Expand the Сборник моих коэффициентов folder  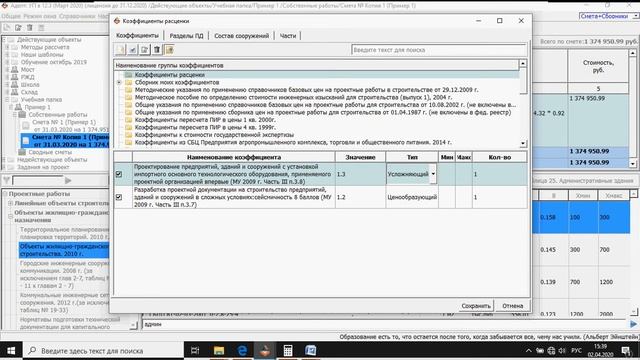pyautogui.click(x=119, y=82)
